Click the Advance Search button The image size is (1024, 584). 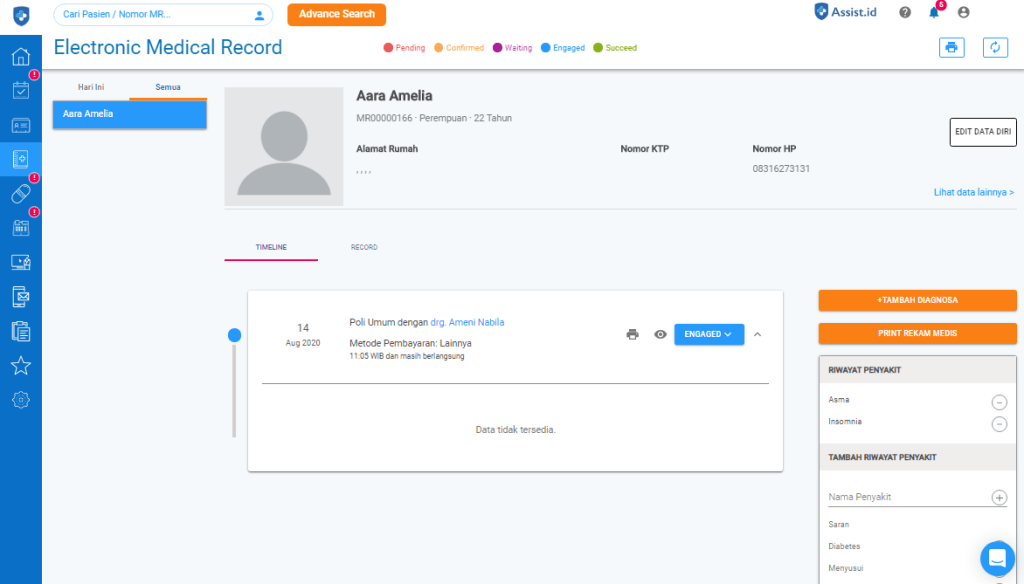coord(336,14)
